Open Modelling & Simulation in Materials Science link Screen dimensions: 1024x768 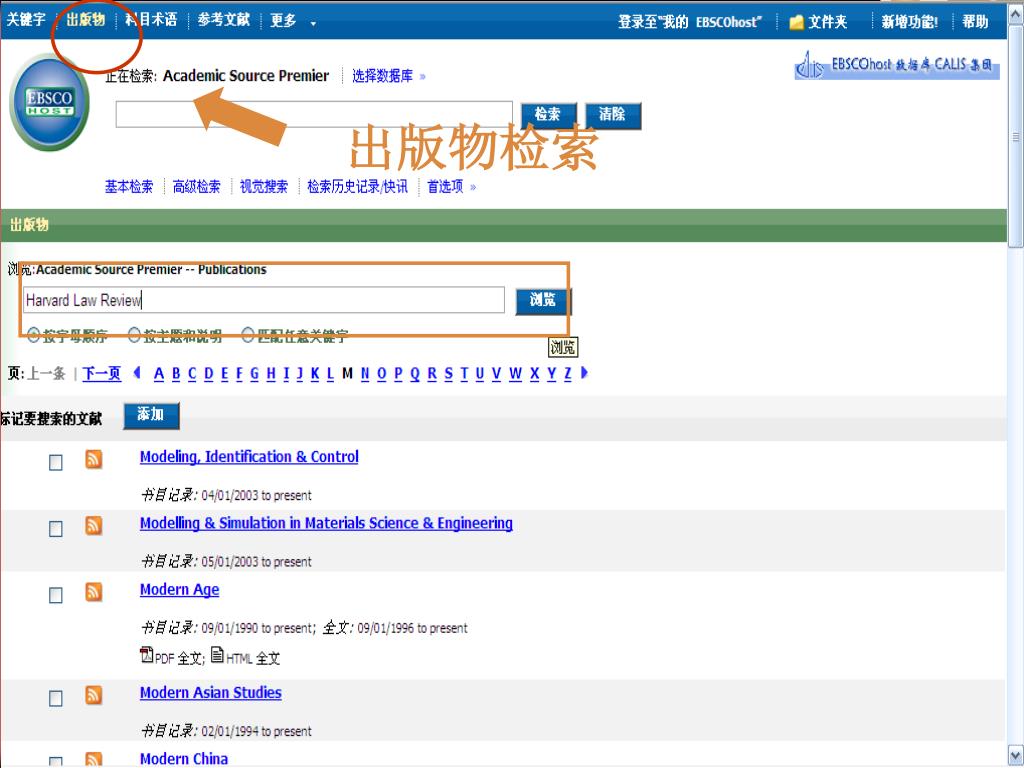tap(326, 523)
